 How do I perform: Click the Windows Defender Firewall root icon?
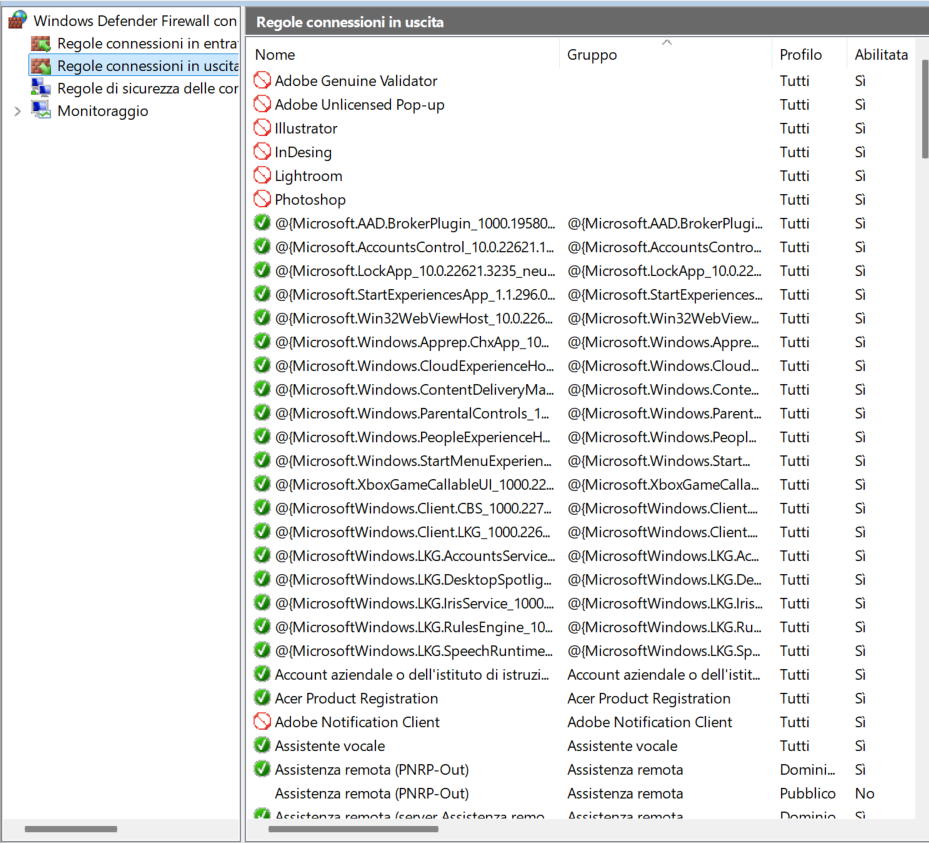point(17,20)
